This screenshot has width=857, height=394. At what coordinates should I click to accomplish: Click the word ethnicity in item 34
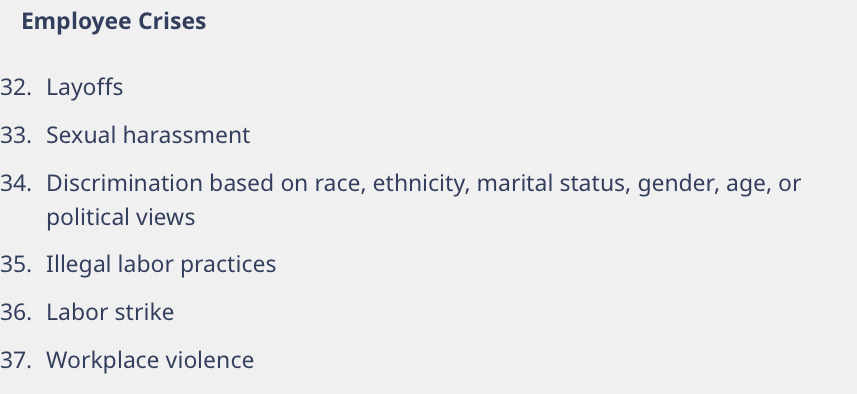(421, 184)
